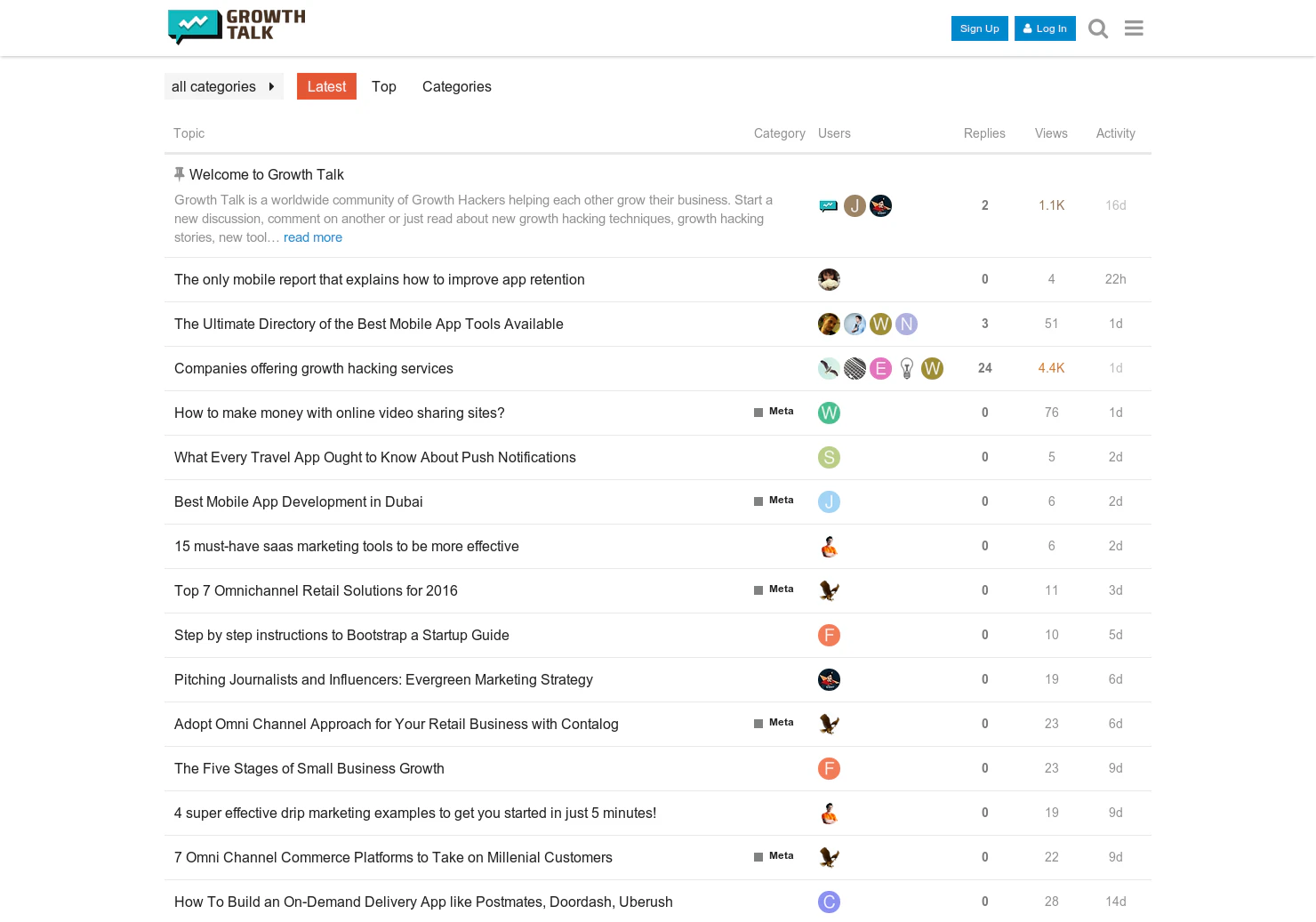Click F avatar in Bootstrap a Startup row

(x=829, y=635)
